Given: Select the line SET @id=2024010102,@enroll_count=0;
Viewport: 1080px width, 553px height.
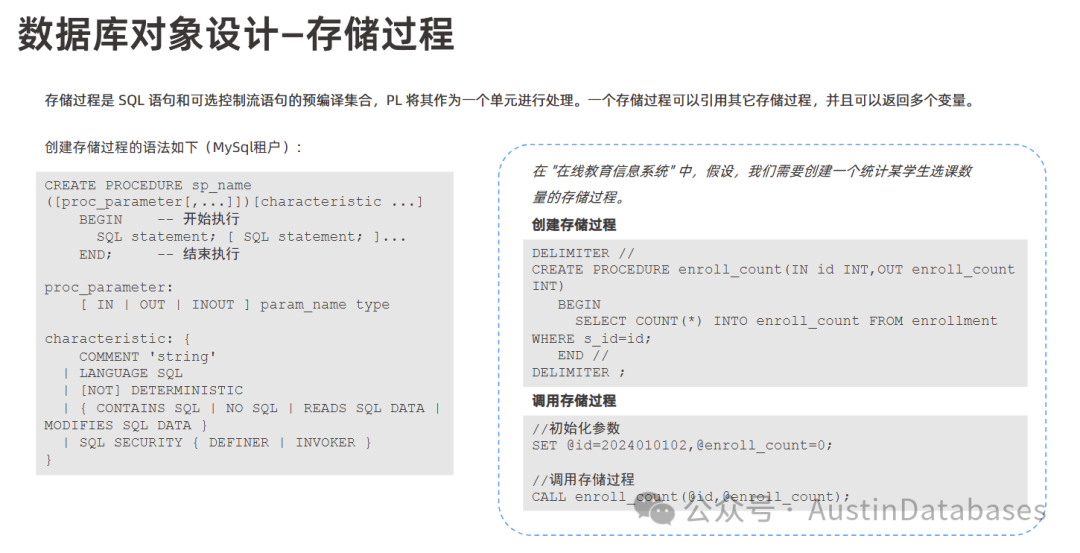Looking at the screenshot, I should coord(682,445).
